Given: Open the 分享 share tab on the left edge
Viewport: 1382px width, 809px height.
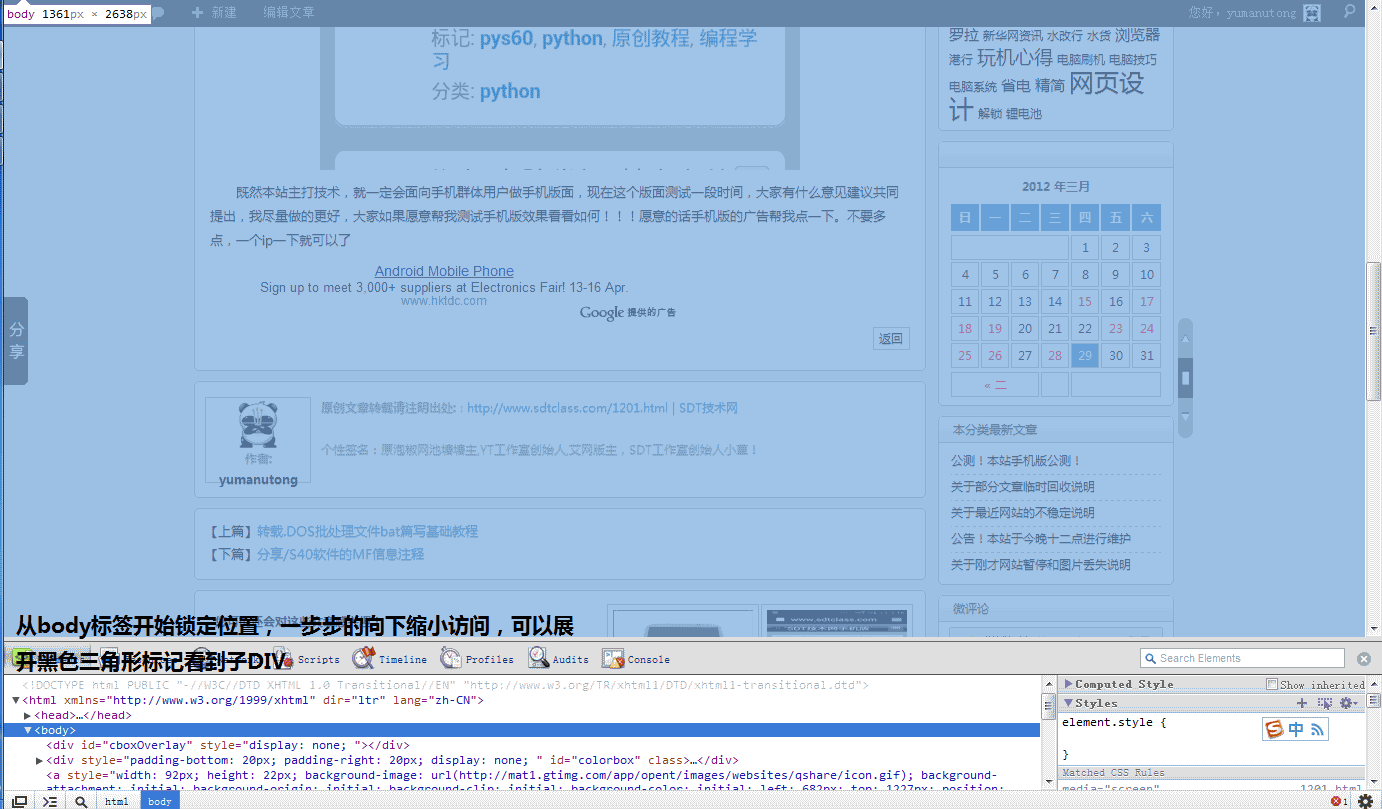Looking at the screenshot, I should click(x=16, y=341).
